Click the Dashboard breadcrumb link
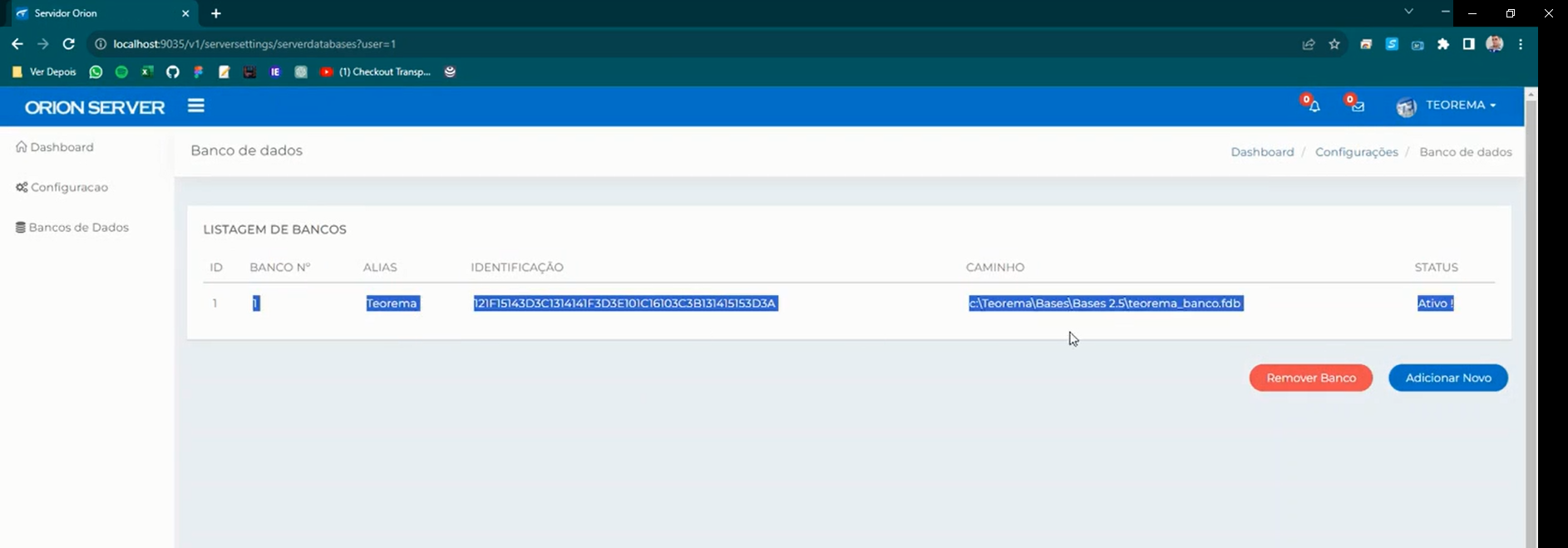 [x=1262, y=152]
